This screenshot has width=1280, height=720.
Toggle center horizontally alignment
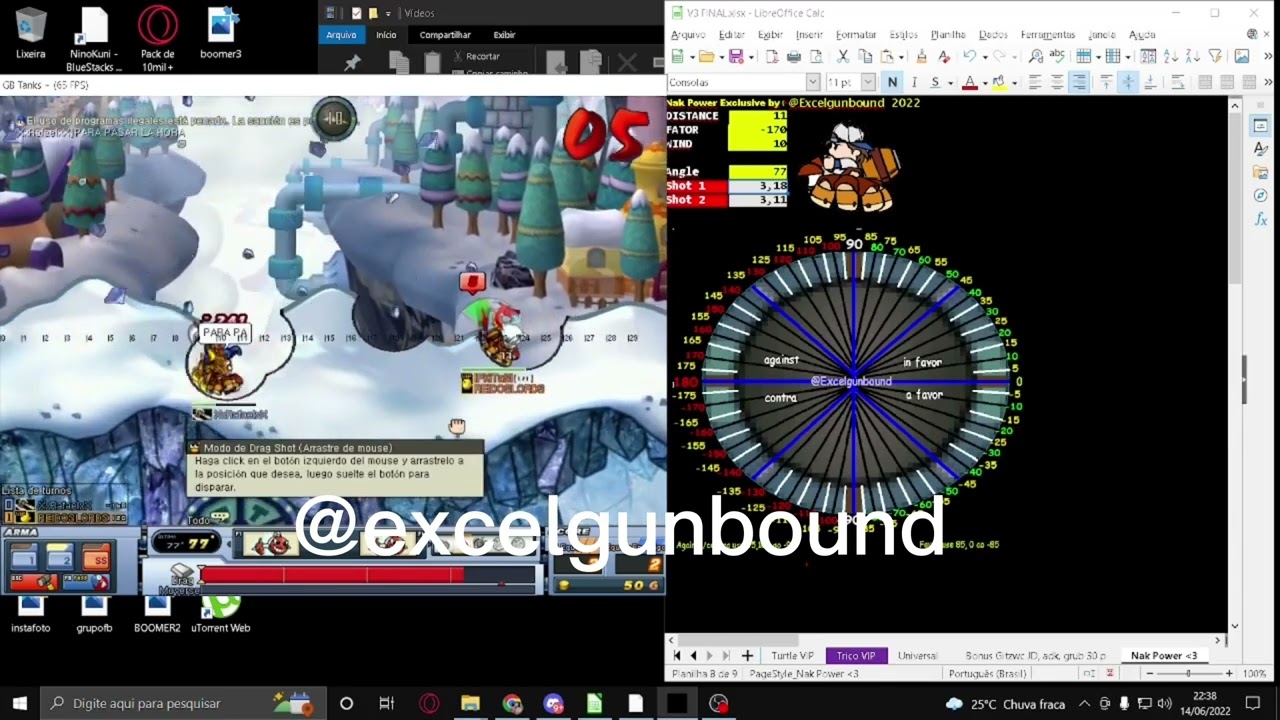coord(1057,82)
